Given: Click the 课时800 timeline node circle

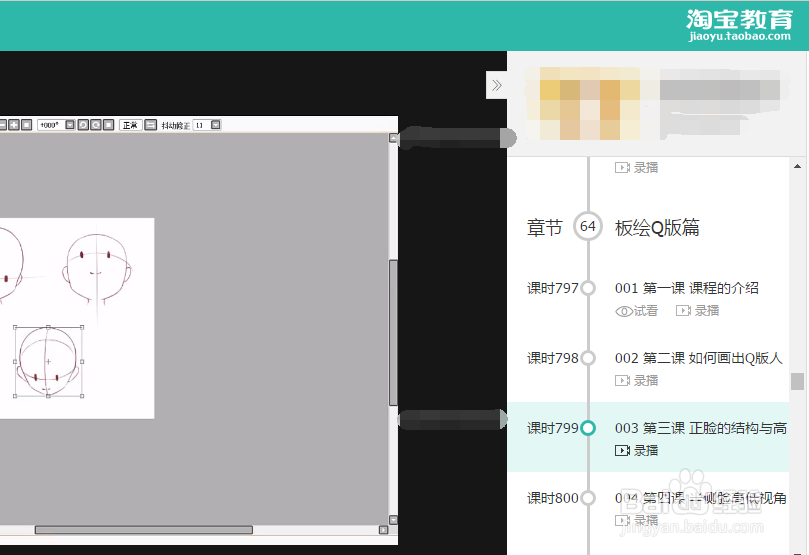Looking at the screenshot, I should [588, 498].
